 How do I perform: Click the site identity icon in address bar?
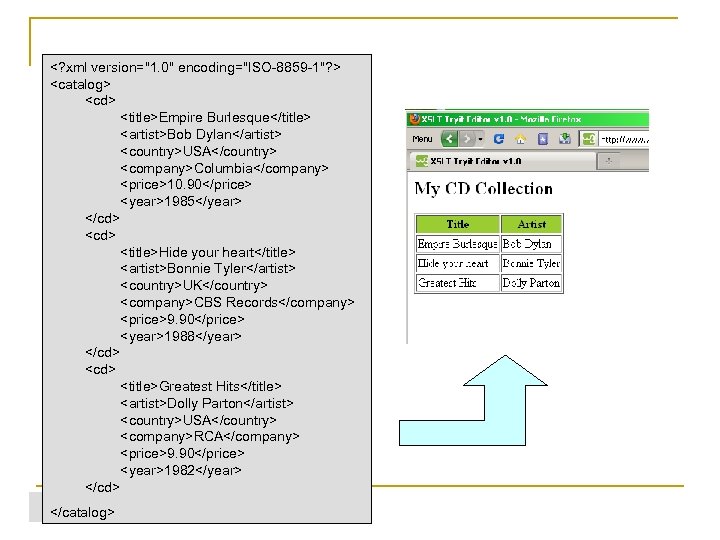pyautogui.click(x=589, y=139)
